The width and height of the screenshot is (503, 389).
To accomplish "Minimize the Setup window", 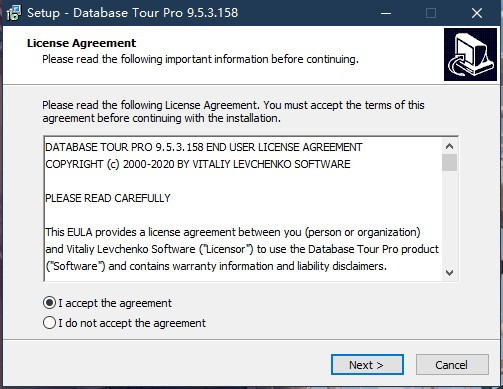I will pos(386,13).
